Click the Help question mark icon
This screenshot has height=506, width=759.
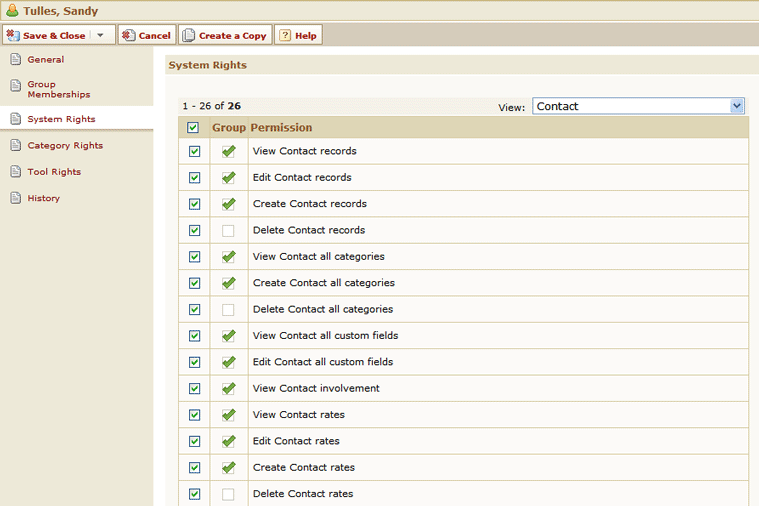[x=285, y=35]
